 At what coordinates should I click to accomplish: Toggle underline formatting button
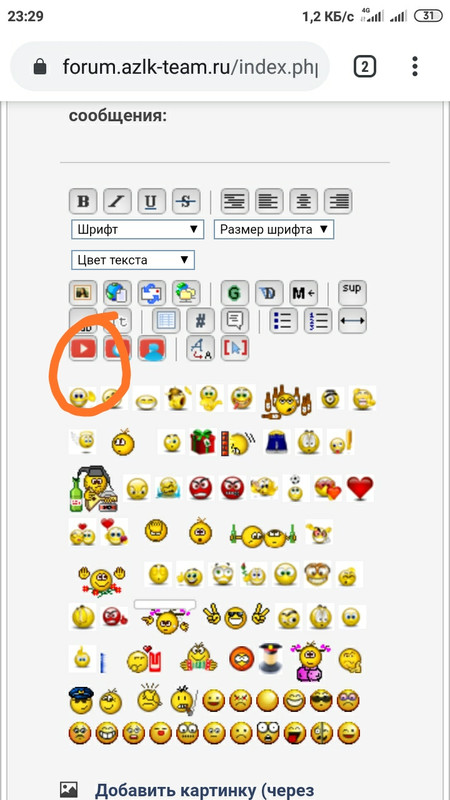(151, 201)
